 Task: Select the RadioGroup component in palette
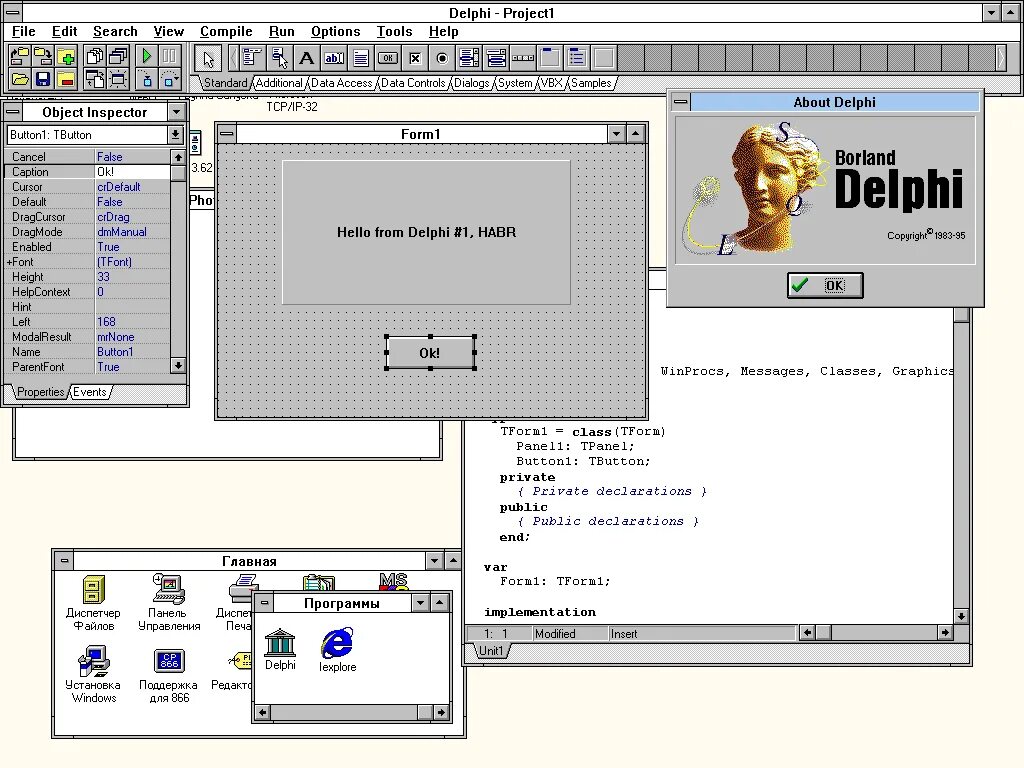click(577, 59)
